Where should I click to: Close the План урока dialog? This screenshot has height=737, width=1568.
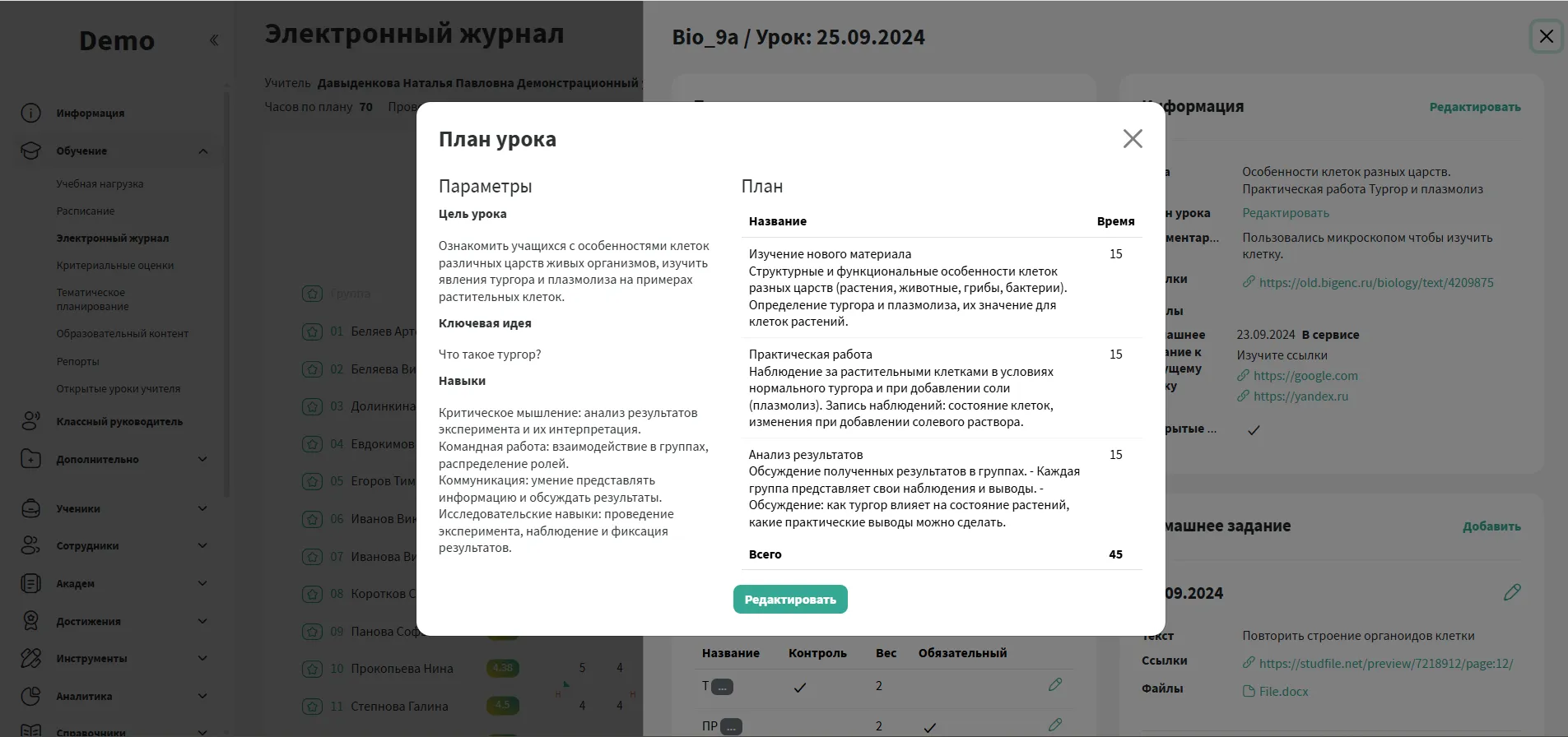tap(1133, 139)
